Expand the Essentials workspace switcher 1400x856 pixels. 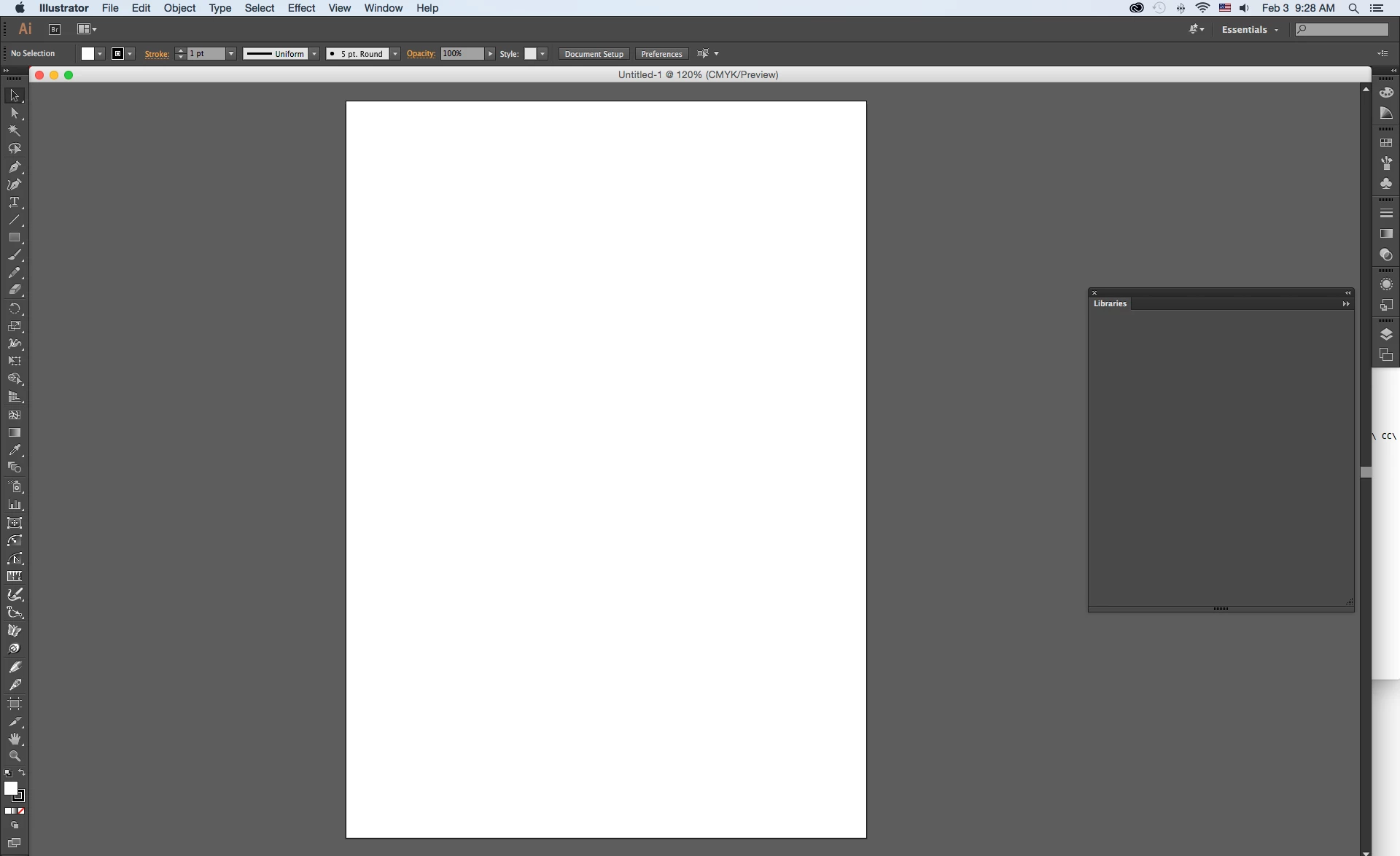[x=1250, y=30]
